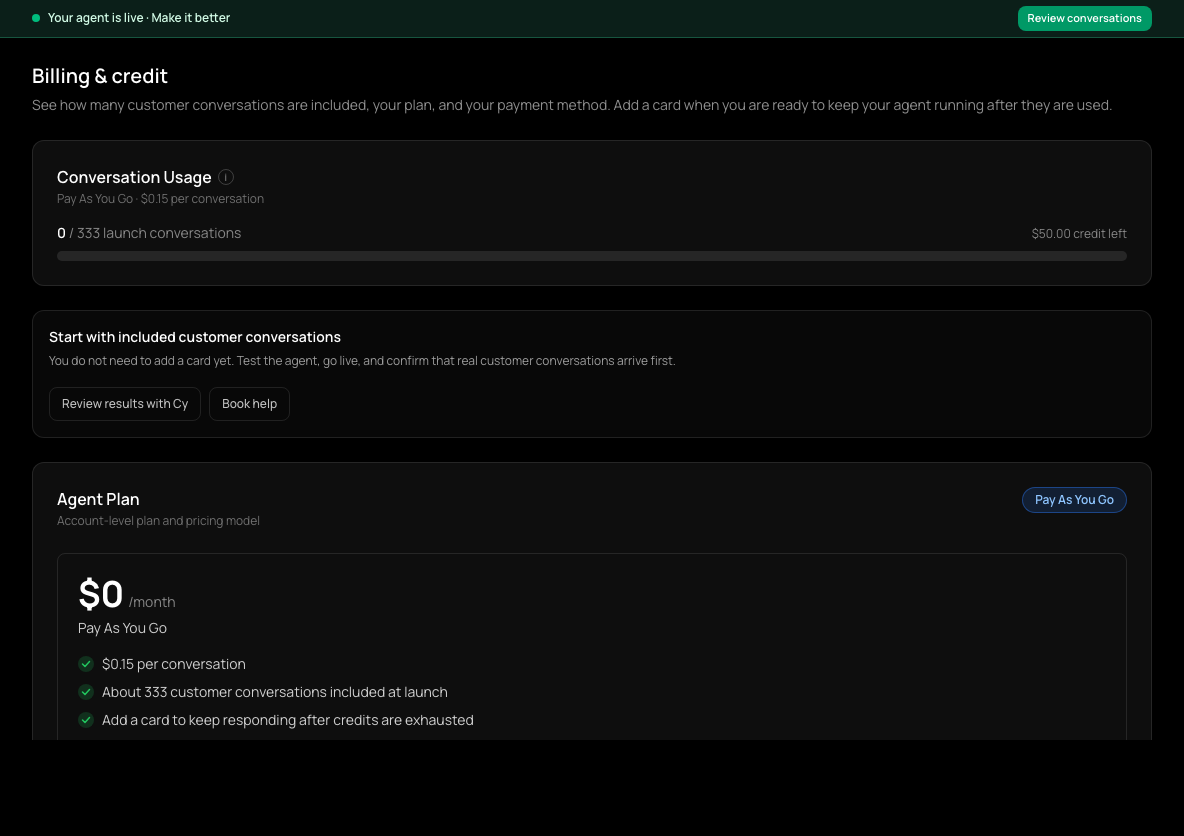1184x836 pixels.
Task: Click the conversation usage progress bar
Action: 592,256
